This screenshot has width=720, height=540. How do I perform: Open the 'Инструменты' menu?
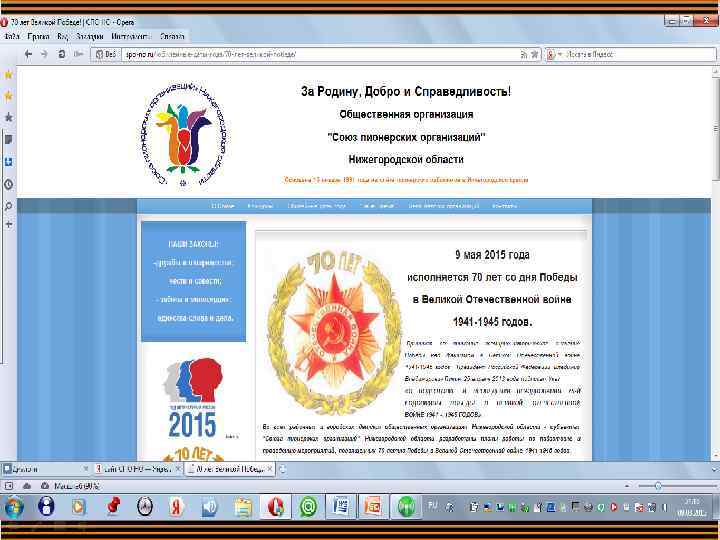(x=131, y=36)
